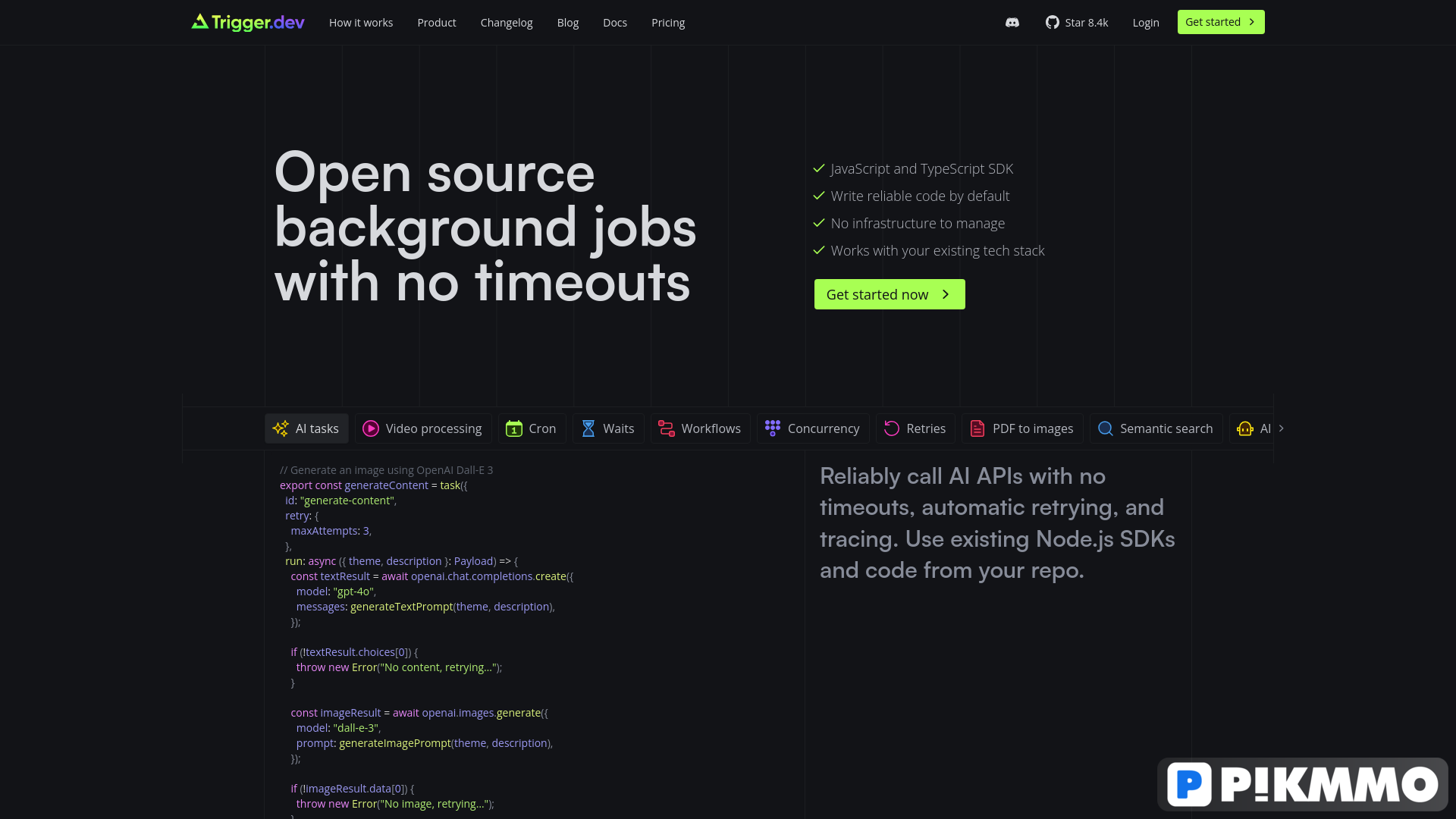The width and height of the screenshot is (1456, 819).
Task: Select the AI tasks tab
Action: pyautogui.click(x=306, y=428)
